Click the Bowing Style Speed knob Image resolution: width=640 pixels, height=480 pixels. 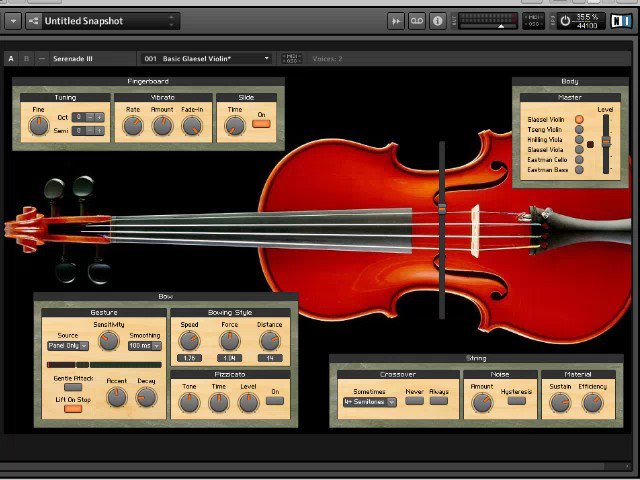click(189, 340)
